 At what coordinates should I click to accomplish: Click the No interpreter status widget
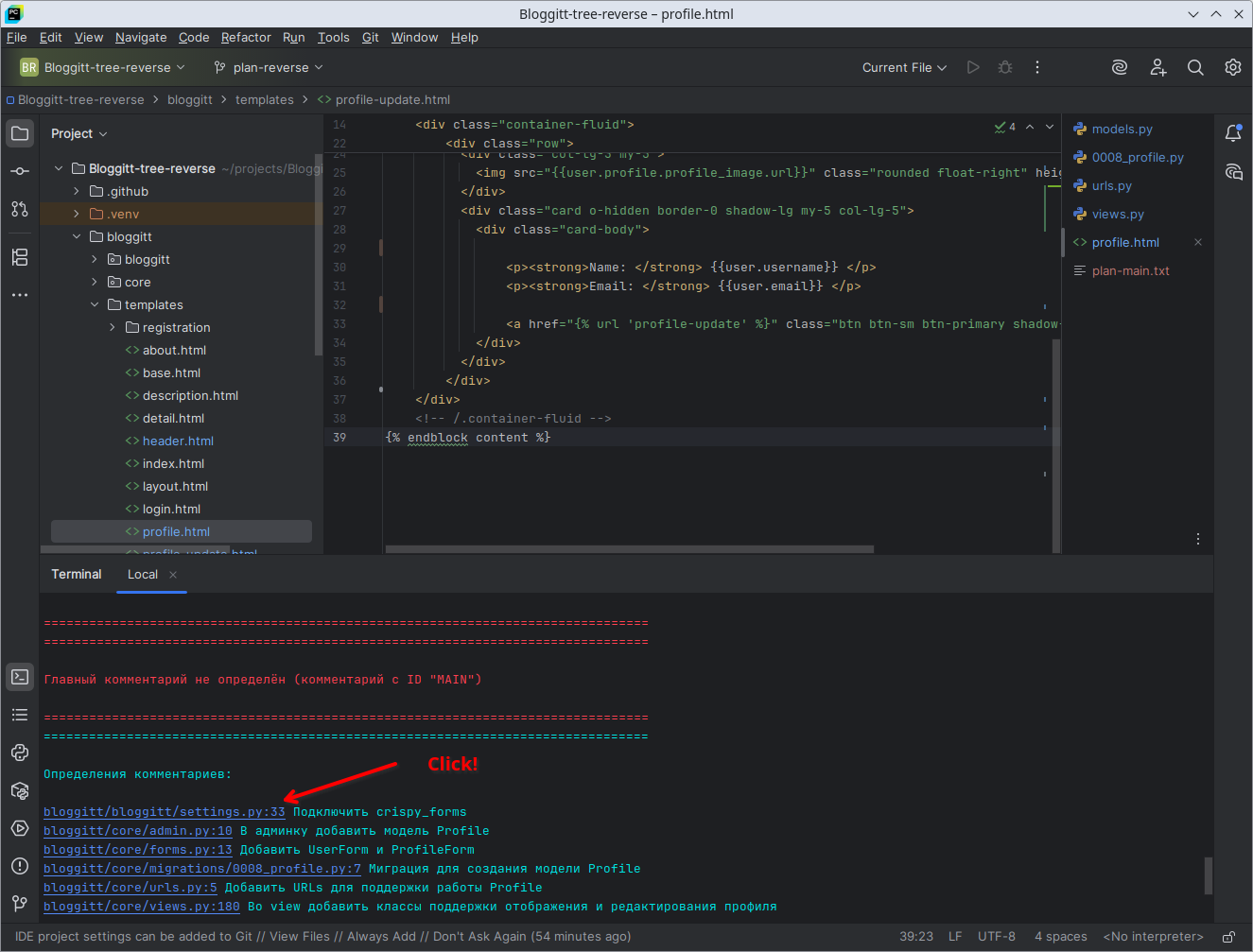click(x=1153, y=937)
